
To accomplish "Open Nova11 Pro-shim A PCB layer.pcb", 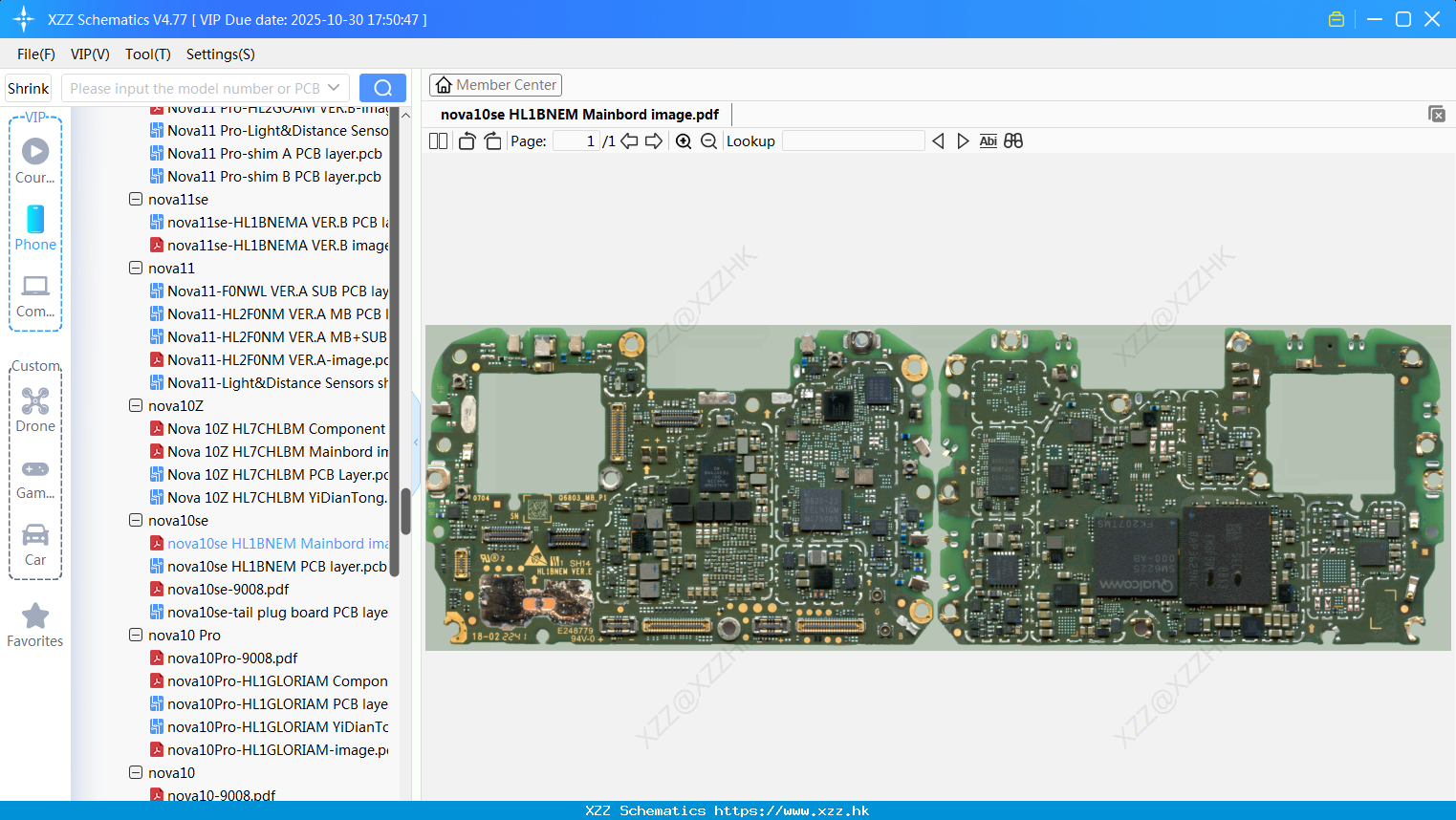I will pyautogui.click(x=274, y=153).
